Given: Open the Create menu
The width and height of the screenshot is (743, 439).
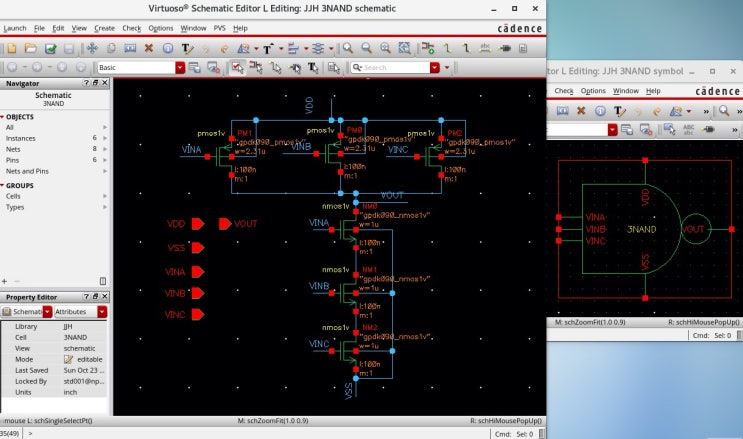Looking at the screenshot, I should (x=104, y=28).
